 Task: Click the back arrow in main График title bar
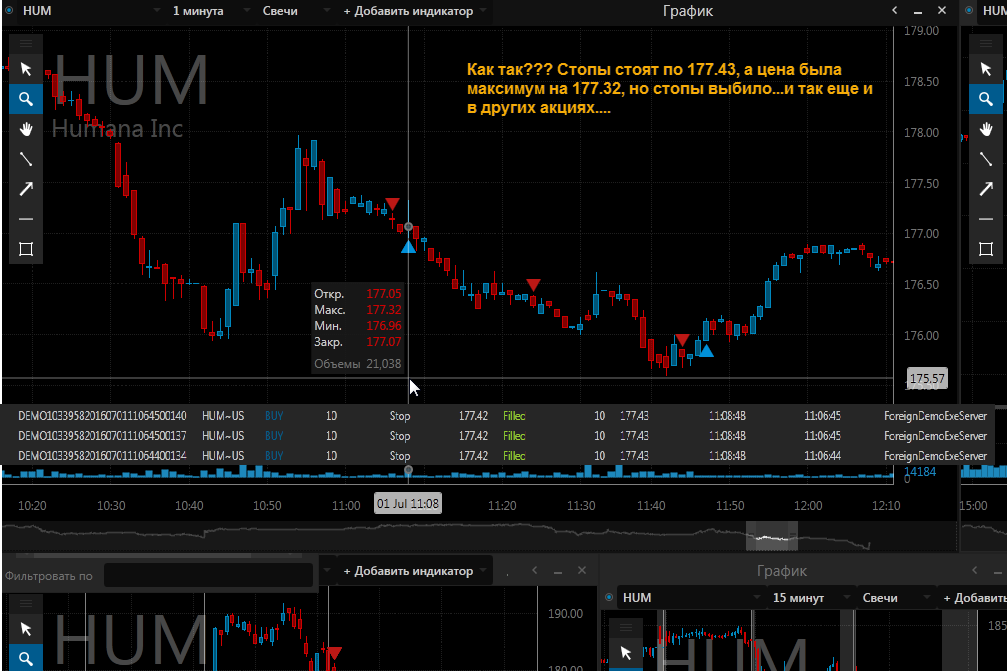[894, 10]
